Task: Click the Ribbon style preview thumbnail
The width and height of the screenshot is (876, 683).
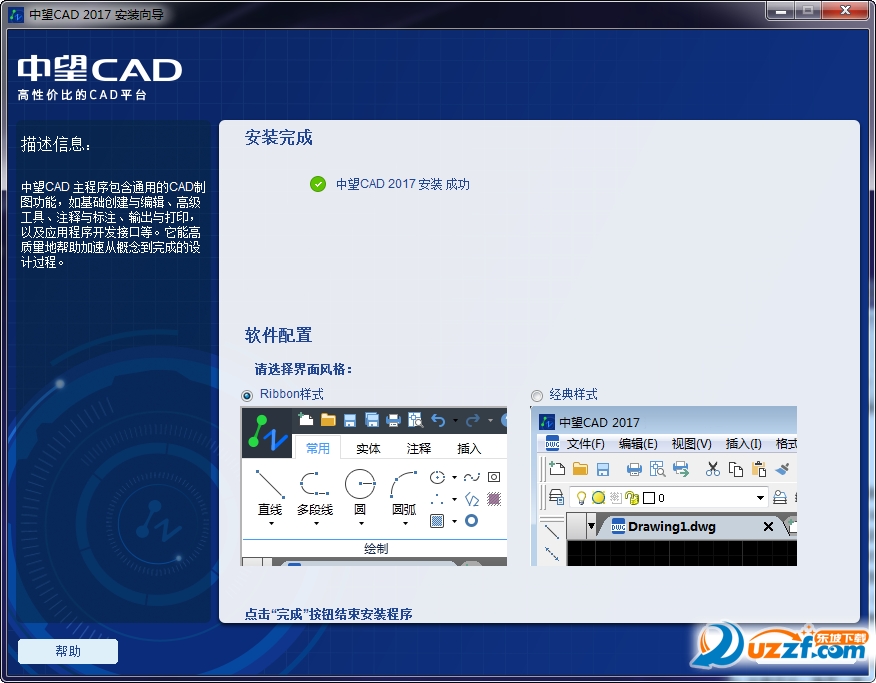Action: pos(374,486)
